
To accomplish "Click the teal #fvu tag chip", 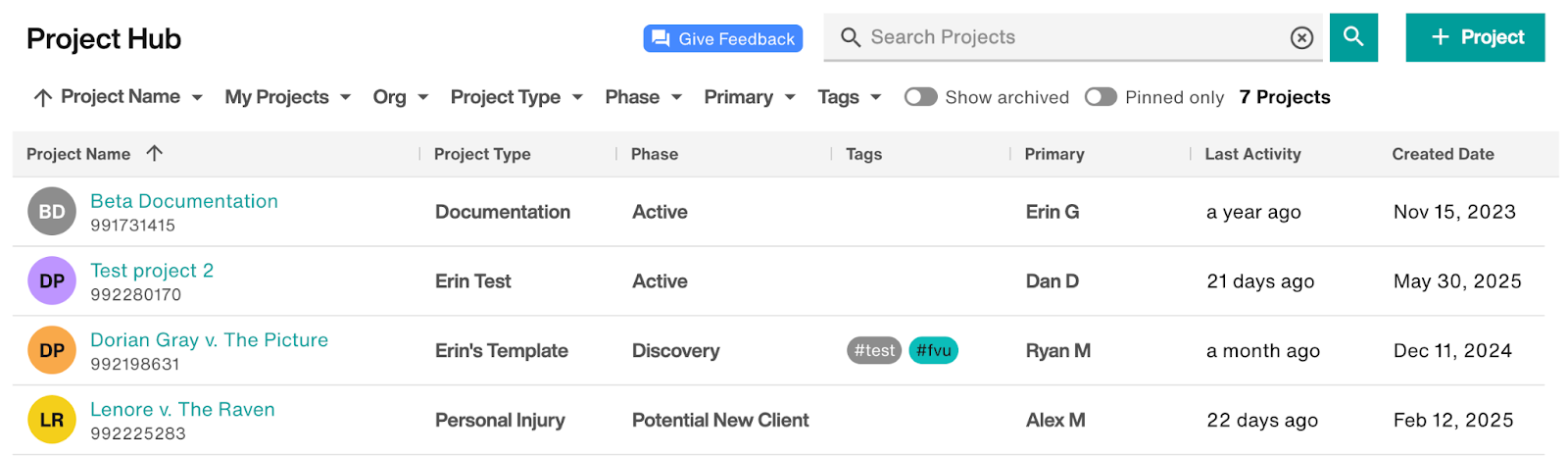I will pos(933,350).
